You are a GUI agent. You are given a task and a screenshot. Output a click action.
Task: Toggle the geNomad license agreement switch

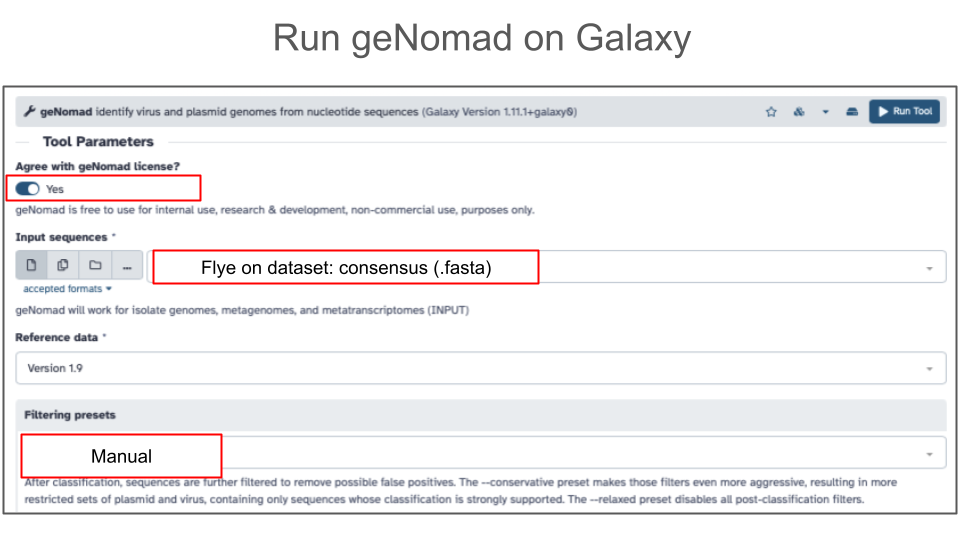pos(28,188)
